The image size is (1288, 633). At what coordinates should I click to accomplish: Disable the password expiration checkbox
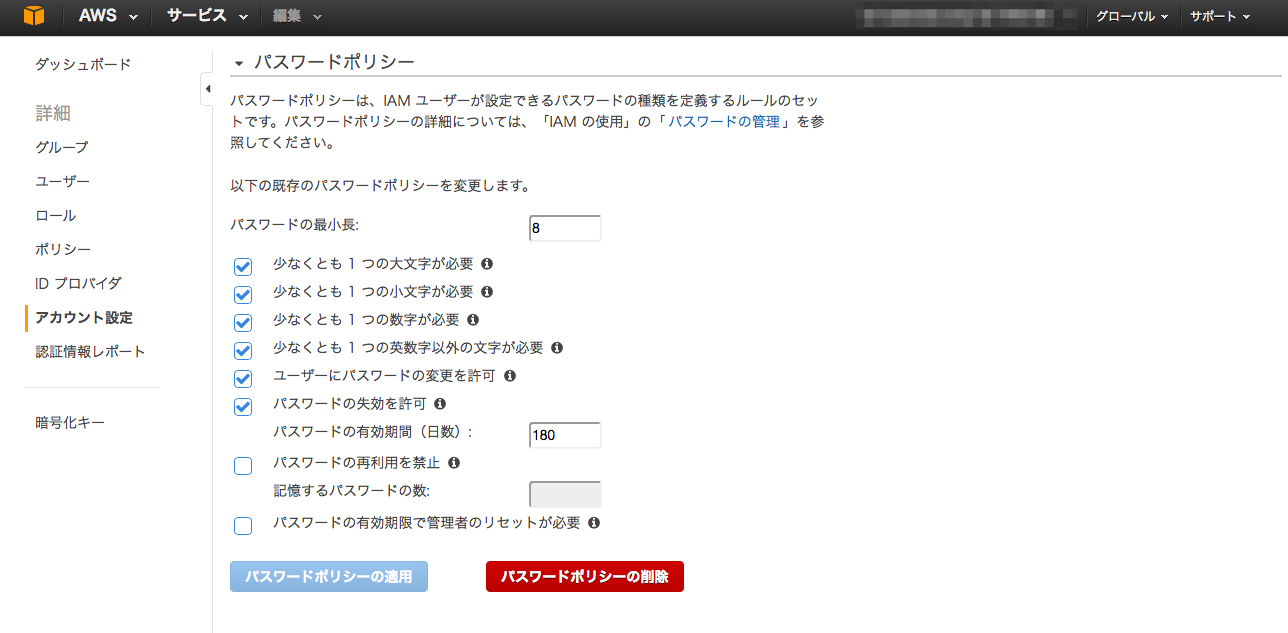(243, 406)
